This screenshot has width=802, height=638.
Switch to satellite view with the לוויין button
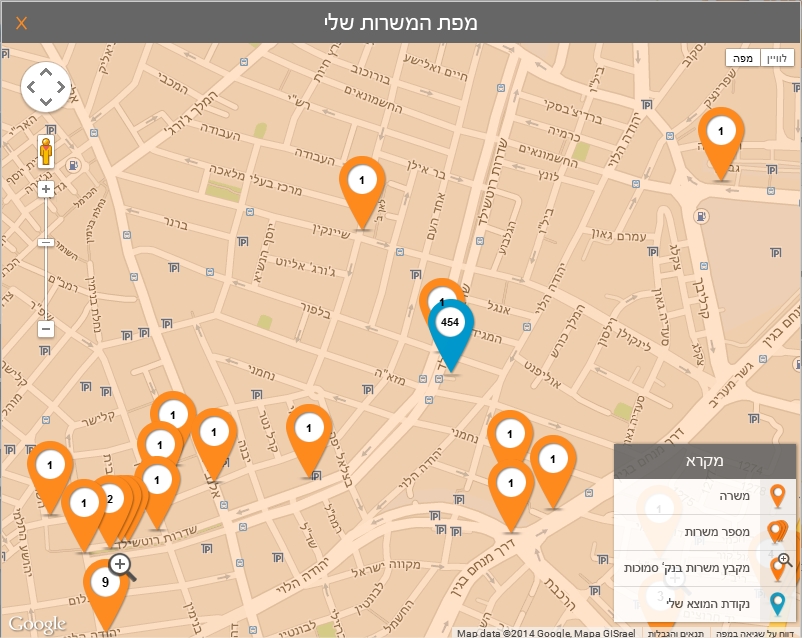[777, 58]
